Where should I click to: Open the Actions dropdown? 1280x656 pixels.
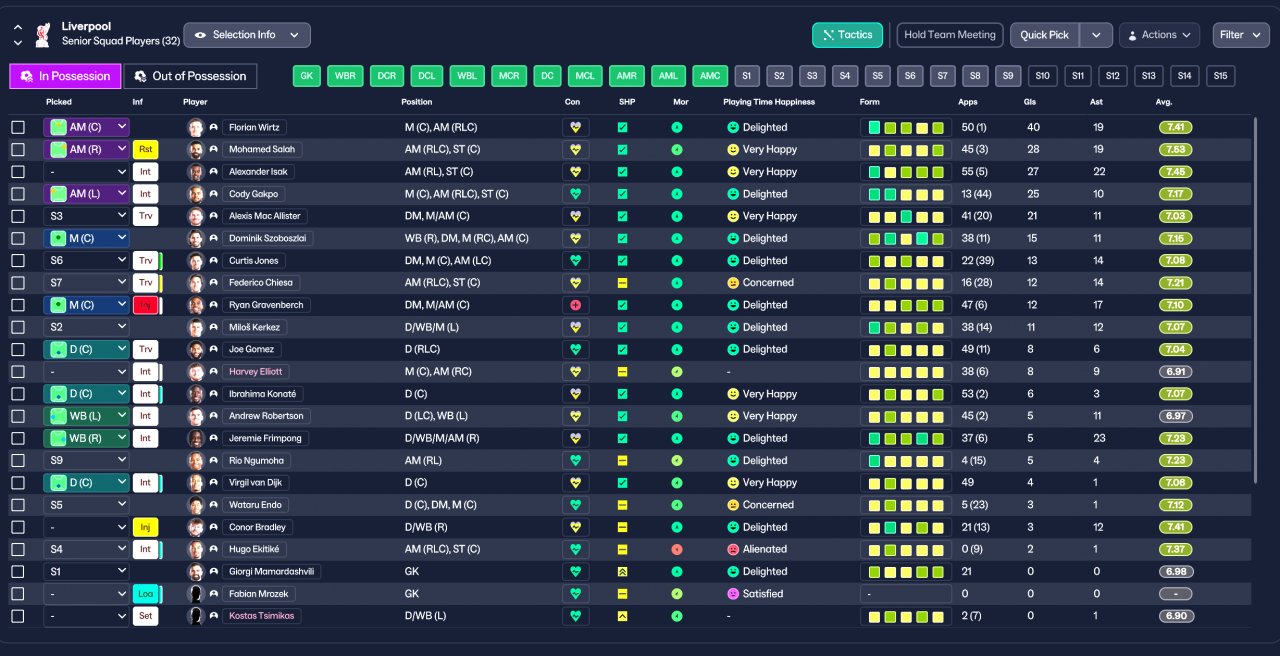click(x=1159, y=35)
